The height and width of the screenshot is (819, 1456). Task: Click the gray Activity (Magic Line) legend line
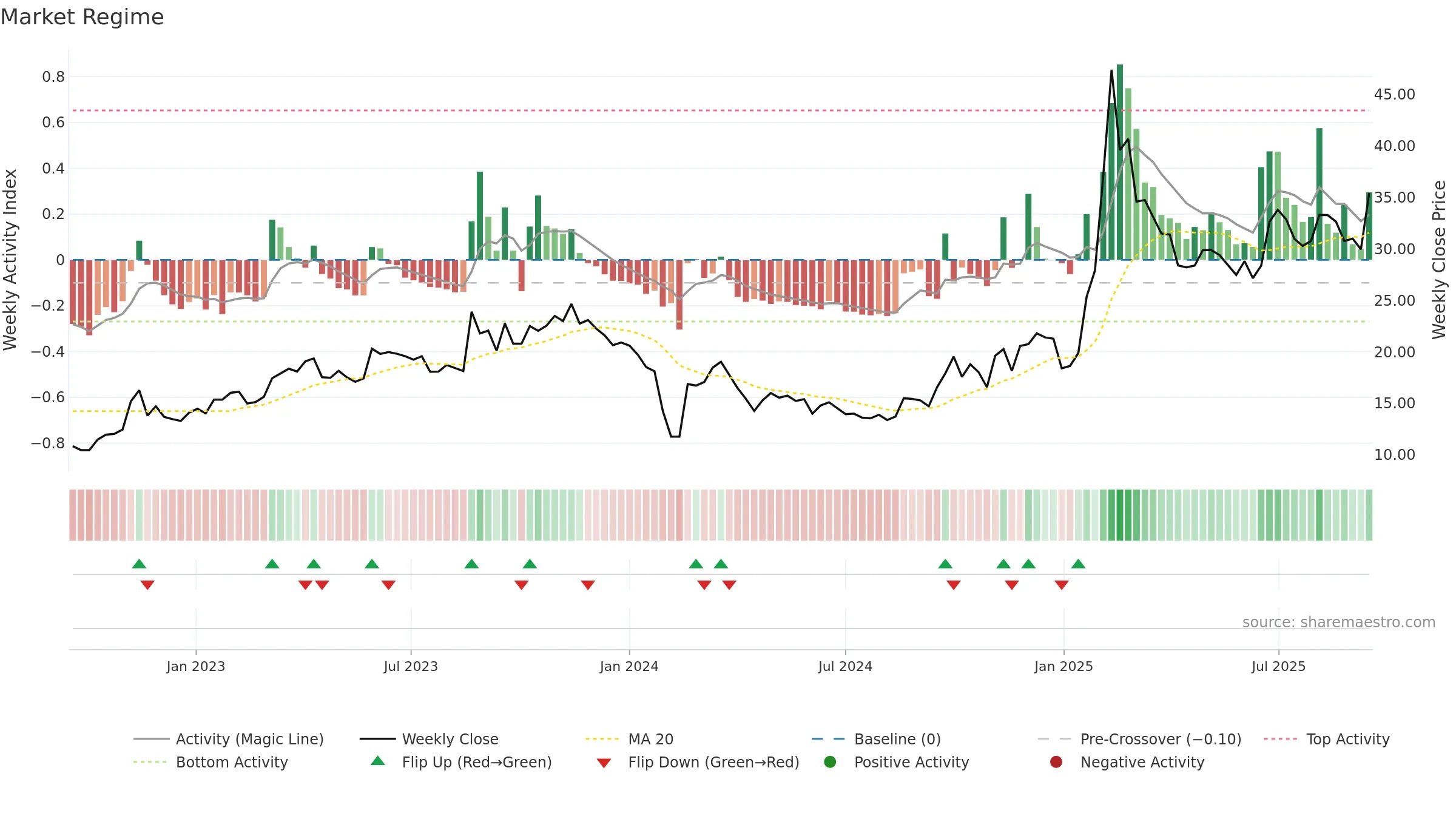click(151, 739)
